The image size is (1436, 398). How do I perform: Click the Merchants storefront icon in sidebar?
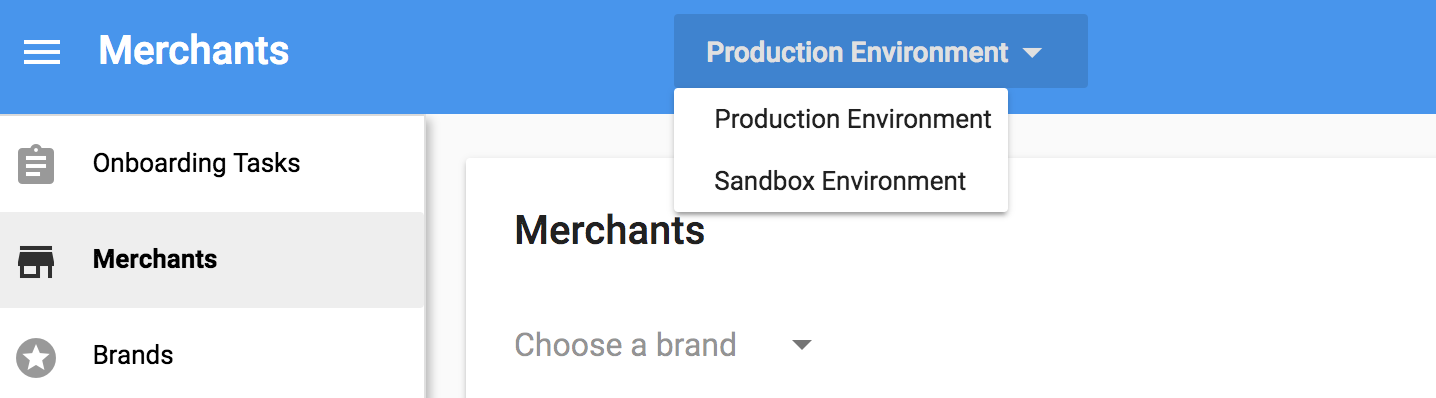click(37, 260)
